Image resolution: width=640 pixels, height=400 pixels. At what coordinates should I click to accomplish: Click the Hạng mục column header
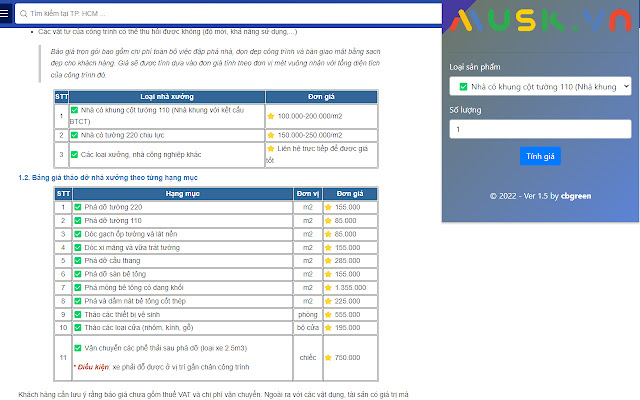click(x=182, y=194)
